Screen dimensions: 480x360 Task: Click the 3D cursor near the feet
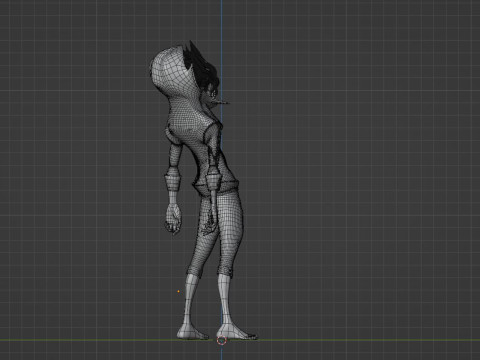click(x=221, y=341)
